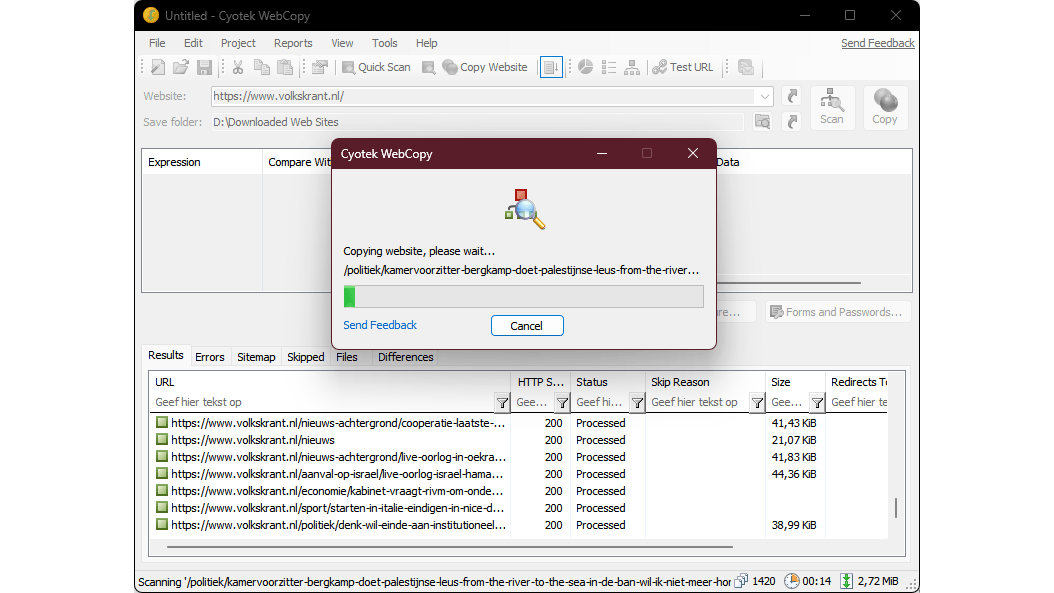The height and width of the screenshot is (593, 1054).
Task: Sort by the Size column header
Action: (x=795, y=382)
